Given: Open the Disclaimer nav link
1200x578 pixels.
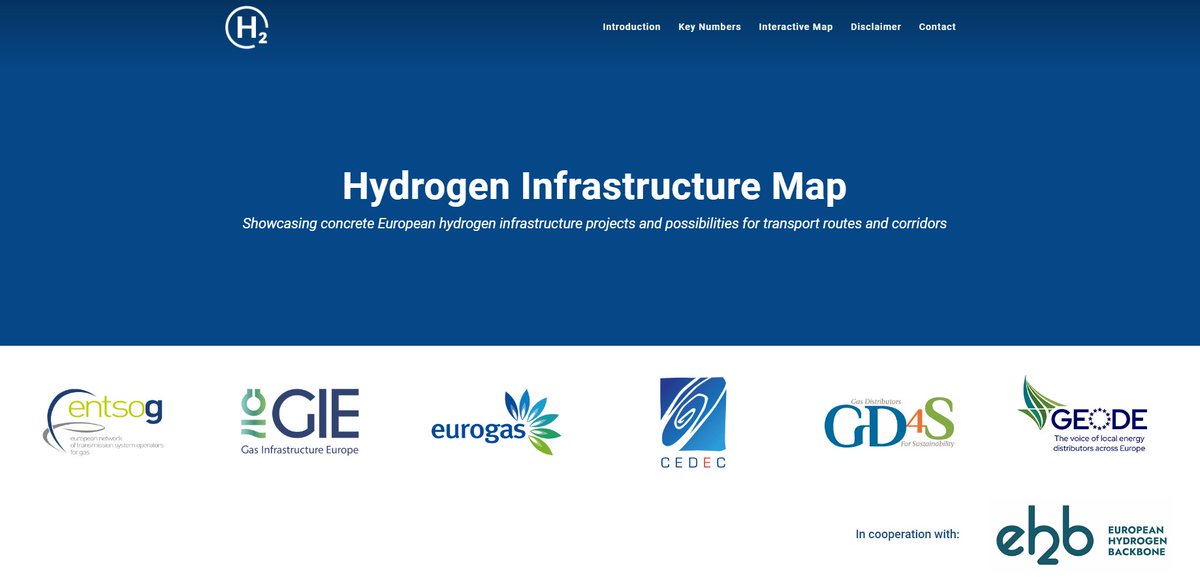Looking at the screenshot, I should pyautogui.click(x=875, y=27).
